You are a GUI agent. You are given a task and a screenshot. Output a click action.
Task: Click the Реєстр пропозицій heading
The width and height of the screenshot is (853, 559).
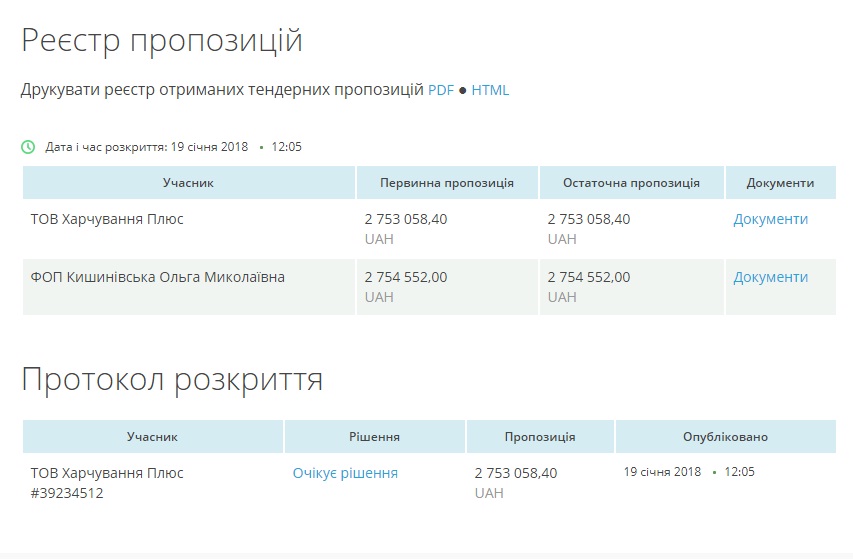point(162,41)
